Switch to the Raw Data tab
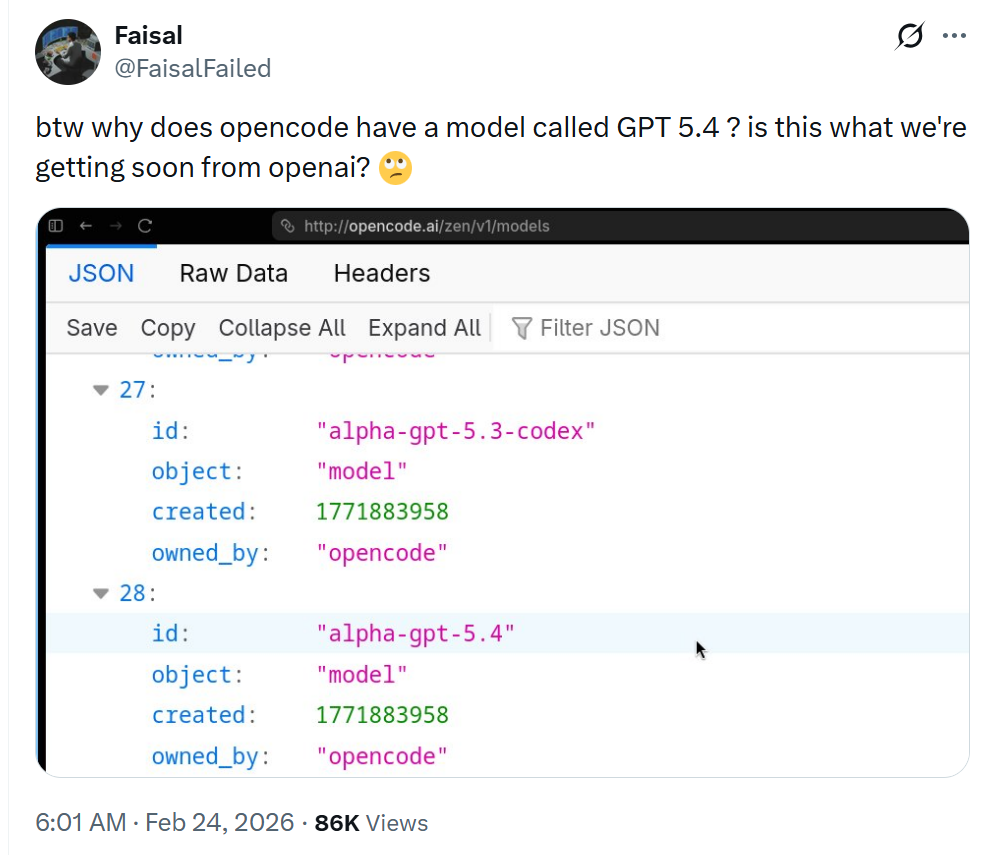This screenshot has height=855, width=987. [x=233, y=273]
